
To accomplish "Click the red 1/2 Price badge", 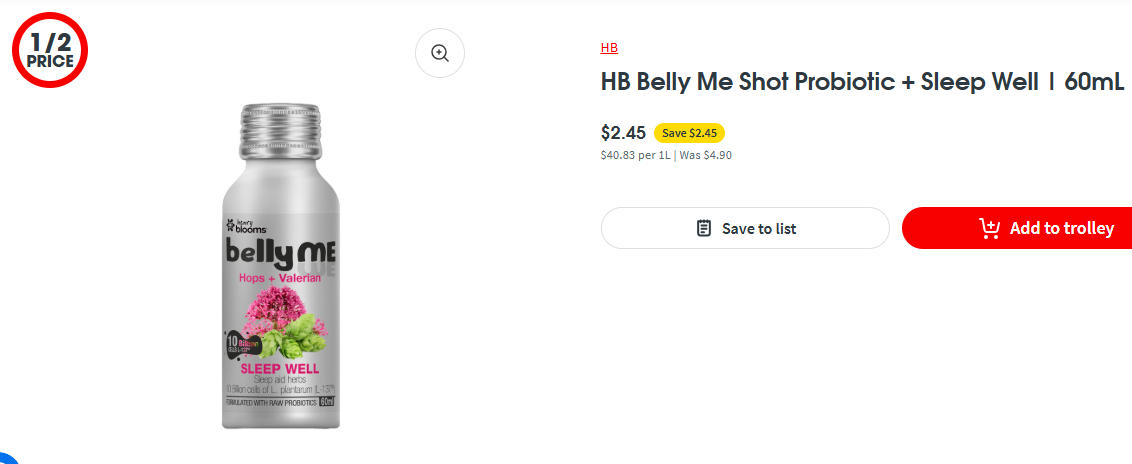I will pyautogui.click(x=50, y=50).
